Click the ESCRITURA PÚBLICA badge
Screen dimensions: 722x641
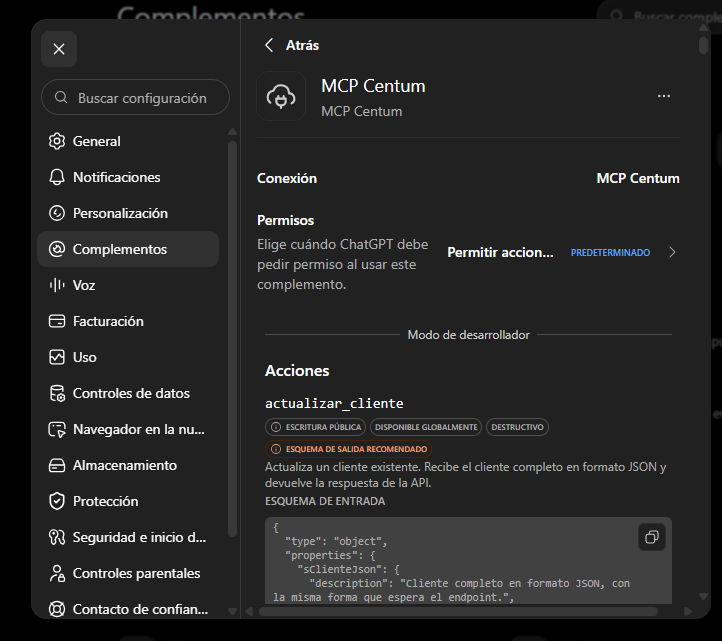tap(315, 427)
